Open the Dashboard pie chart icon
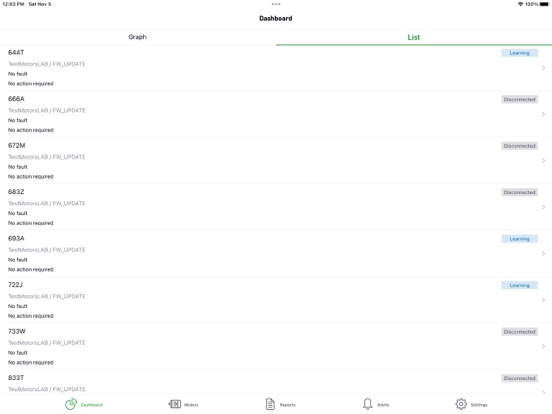This screenshot has width=552, height=414. click(71, 404)
